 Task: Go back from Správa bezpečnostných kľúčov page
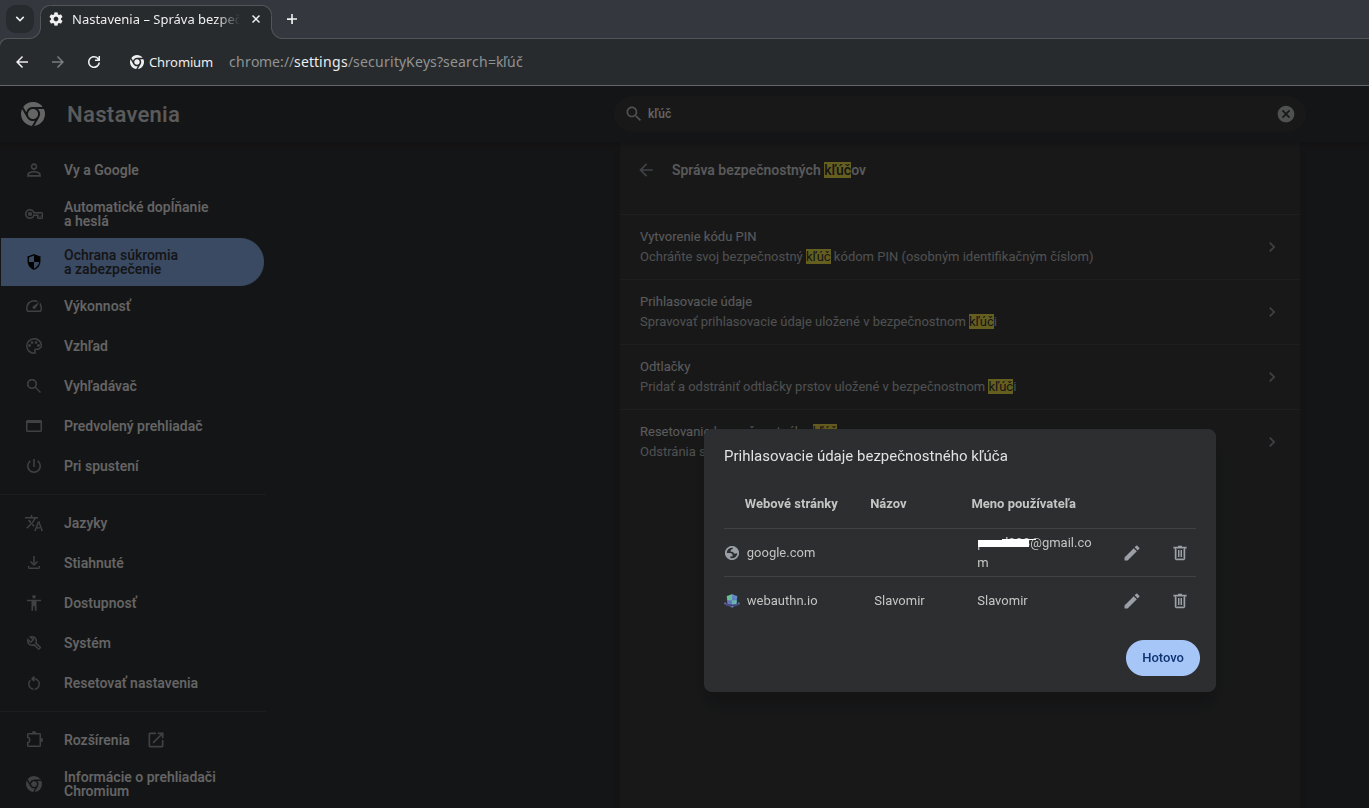[x=647, y=170]
